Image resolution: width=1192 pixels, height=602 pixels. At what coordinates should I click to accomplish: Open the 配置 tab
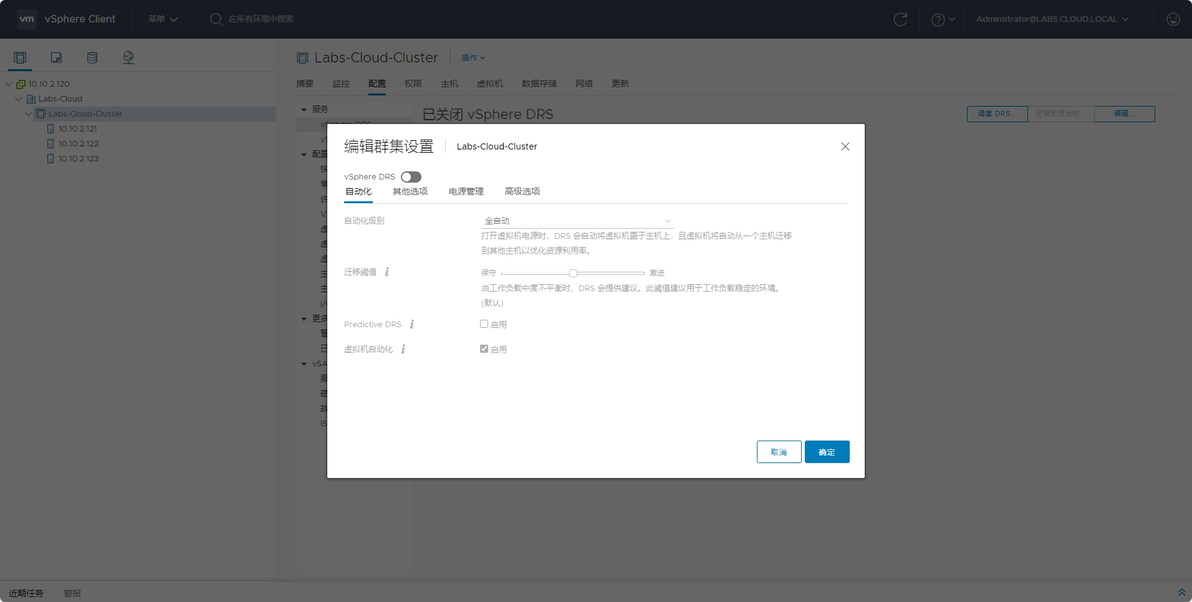coord(377,84)
